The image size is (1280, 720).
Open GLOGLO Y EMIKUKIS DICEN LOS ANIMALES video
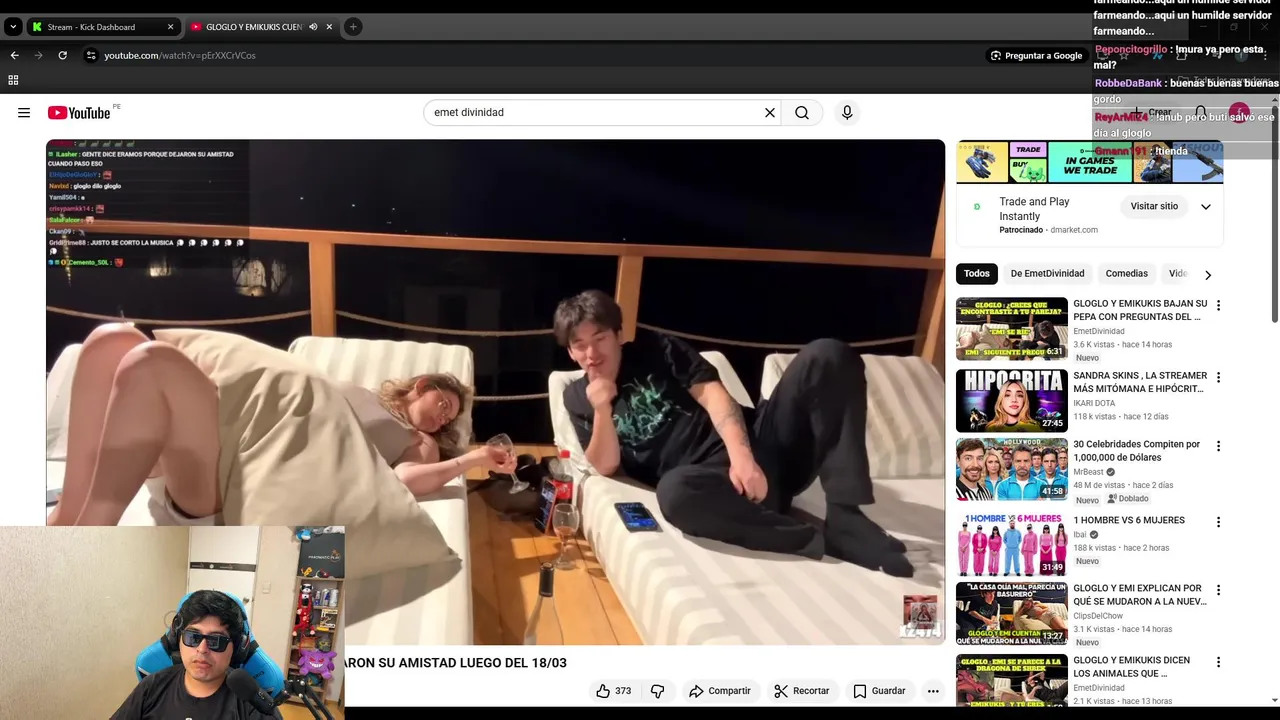pos(1132,667)
